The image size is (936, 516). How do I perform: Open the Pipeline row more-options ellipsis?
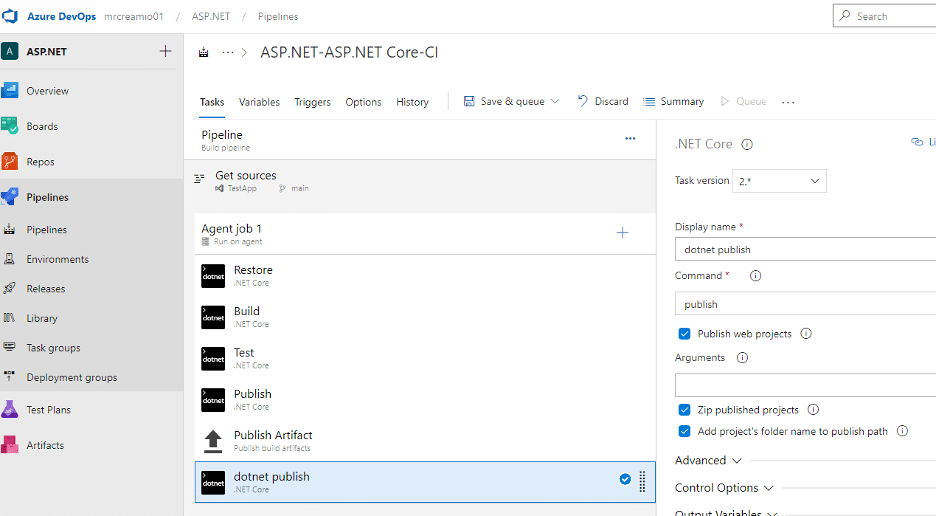coord(630,138)
